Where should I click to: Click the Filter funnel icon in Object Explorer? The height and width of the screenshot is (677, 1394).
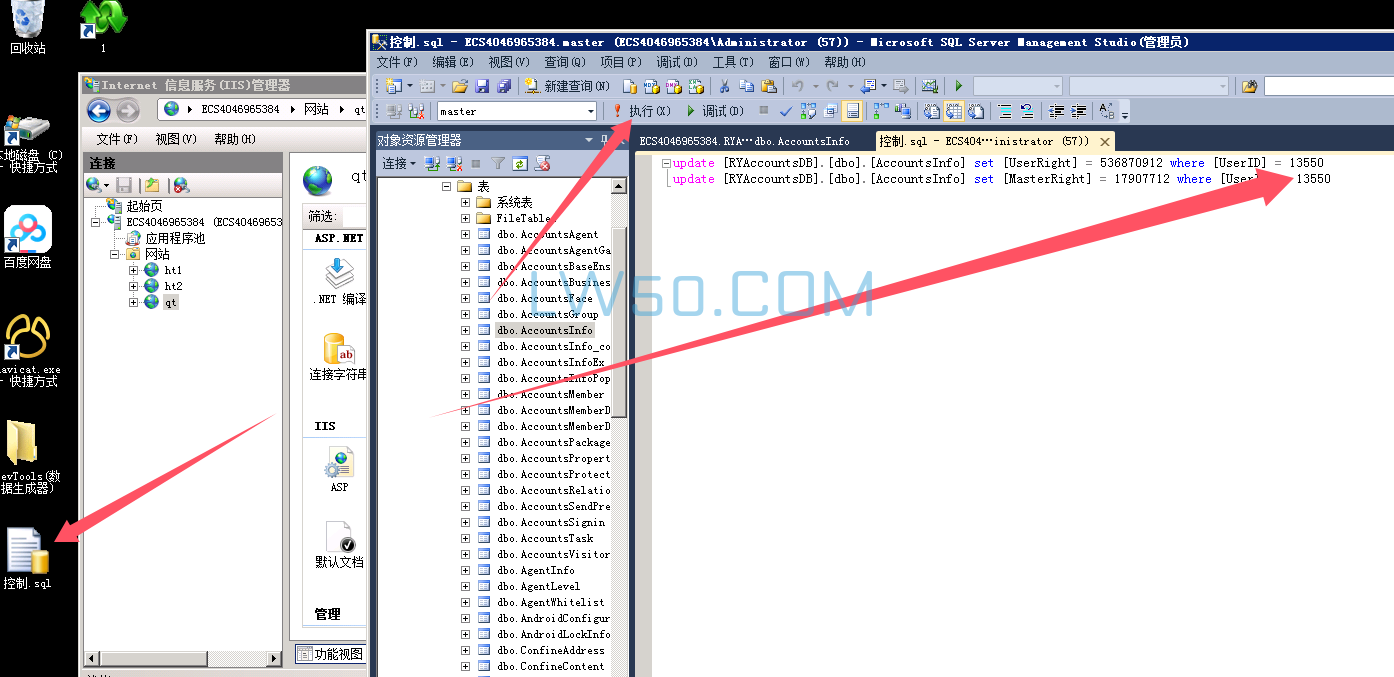tap(498, 163)
